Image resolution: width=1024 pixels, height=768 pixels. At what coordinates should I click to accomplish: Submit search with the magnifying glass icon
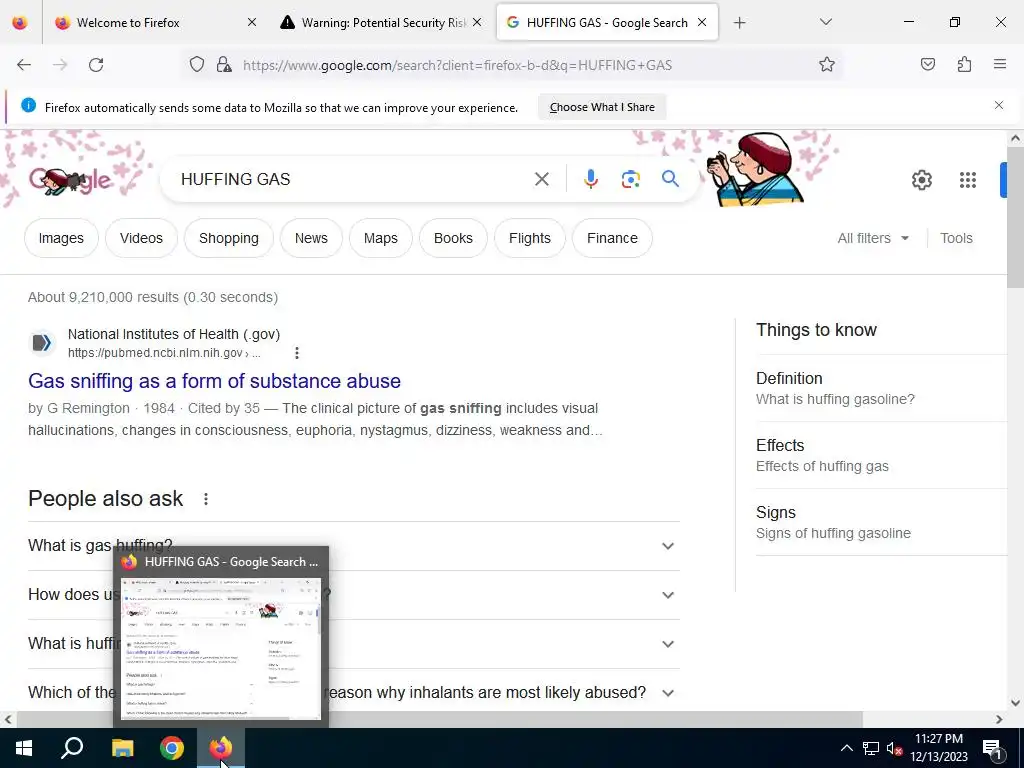click(670, 178)
